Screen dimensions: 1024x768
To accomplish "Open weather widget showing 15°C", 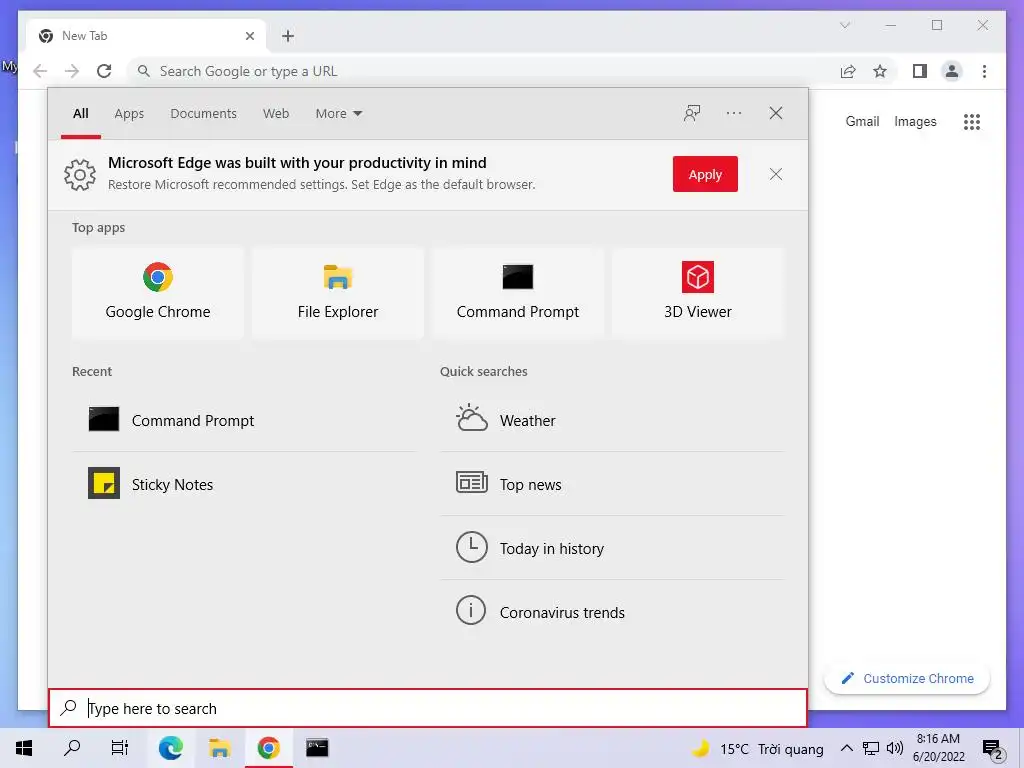I will [758, 748].
